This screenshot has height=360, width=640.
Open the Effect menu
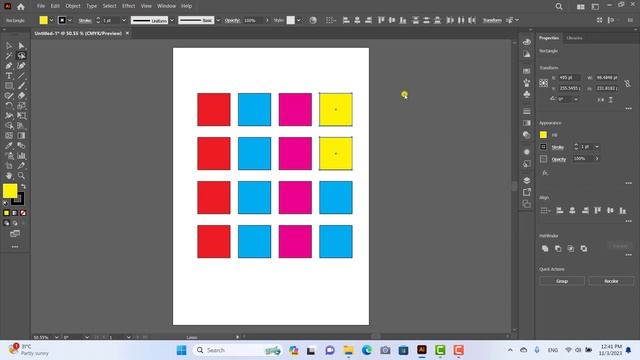click(x=128, y=6)
